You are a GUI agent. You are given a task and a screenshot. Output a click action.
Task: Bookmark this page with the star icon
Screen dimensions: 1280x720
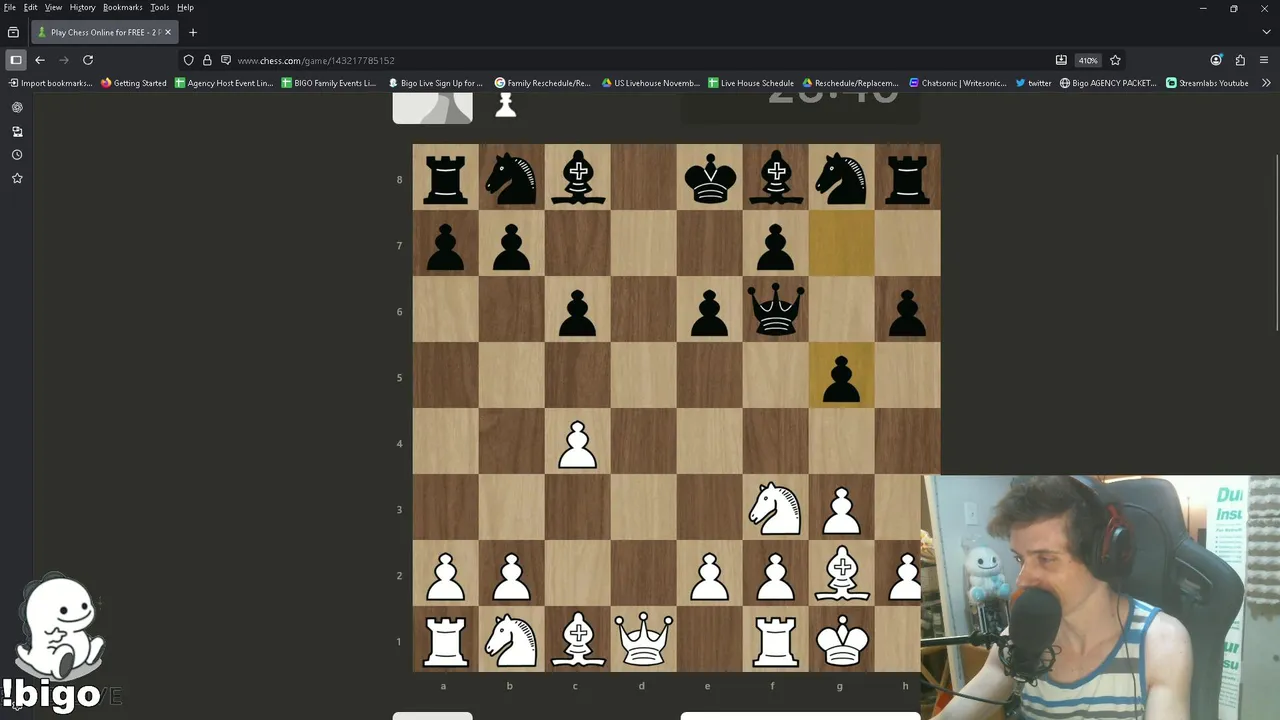[1115, 60]
